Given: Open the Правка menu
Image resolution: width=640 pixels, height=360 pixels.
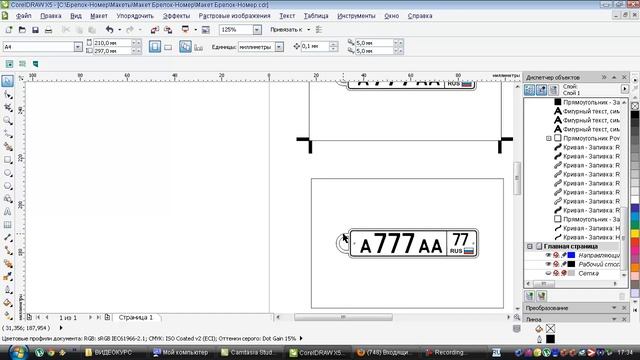Looking at the screenshot, I should click(51, 16).
